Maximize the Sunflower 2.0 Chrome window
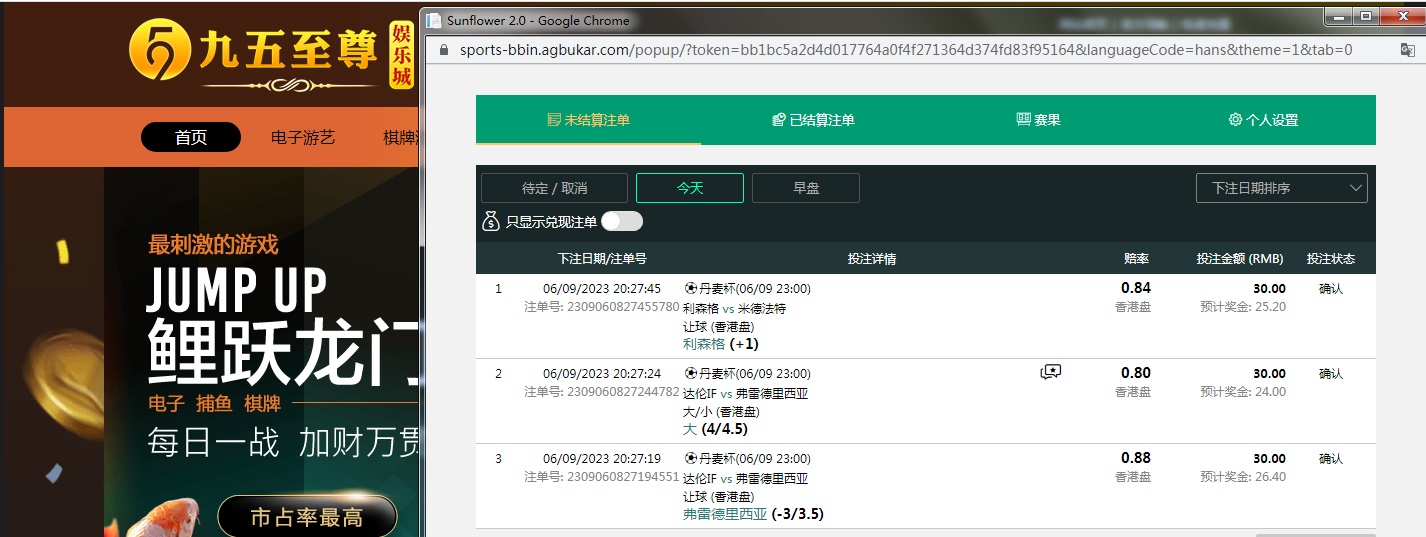The height and width of the screenshot is (537, 1426). point(1365,15)
